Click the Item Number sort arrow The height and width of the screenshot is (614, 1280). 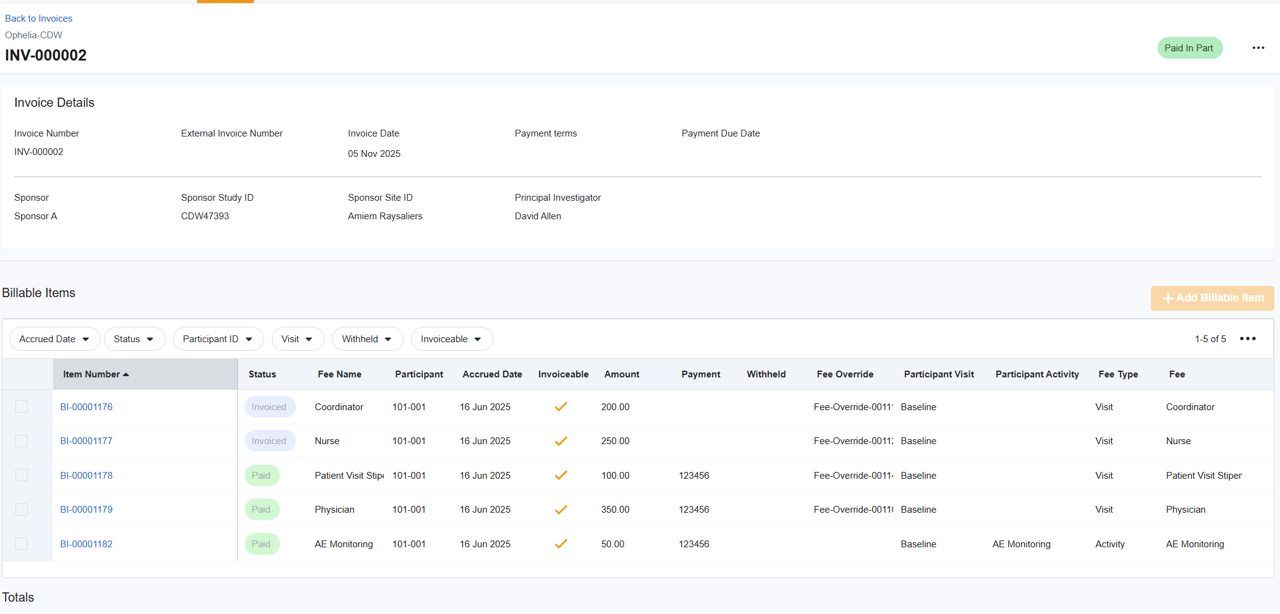(x=126, y=375)
